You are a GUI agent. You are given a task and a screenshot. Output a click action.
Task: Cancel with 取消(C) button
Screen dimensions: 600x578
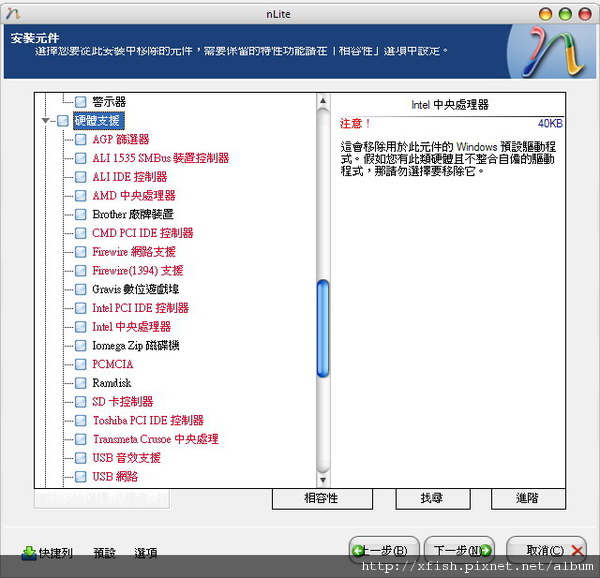(546, 550)
